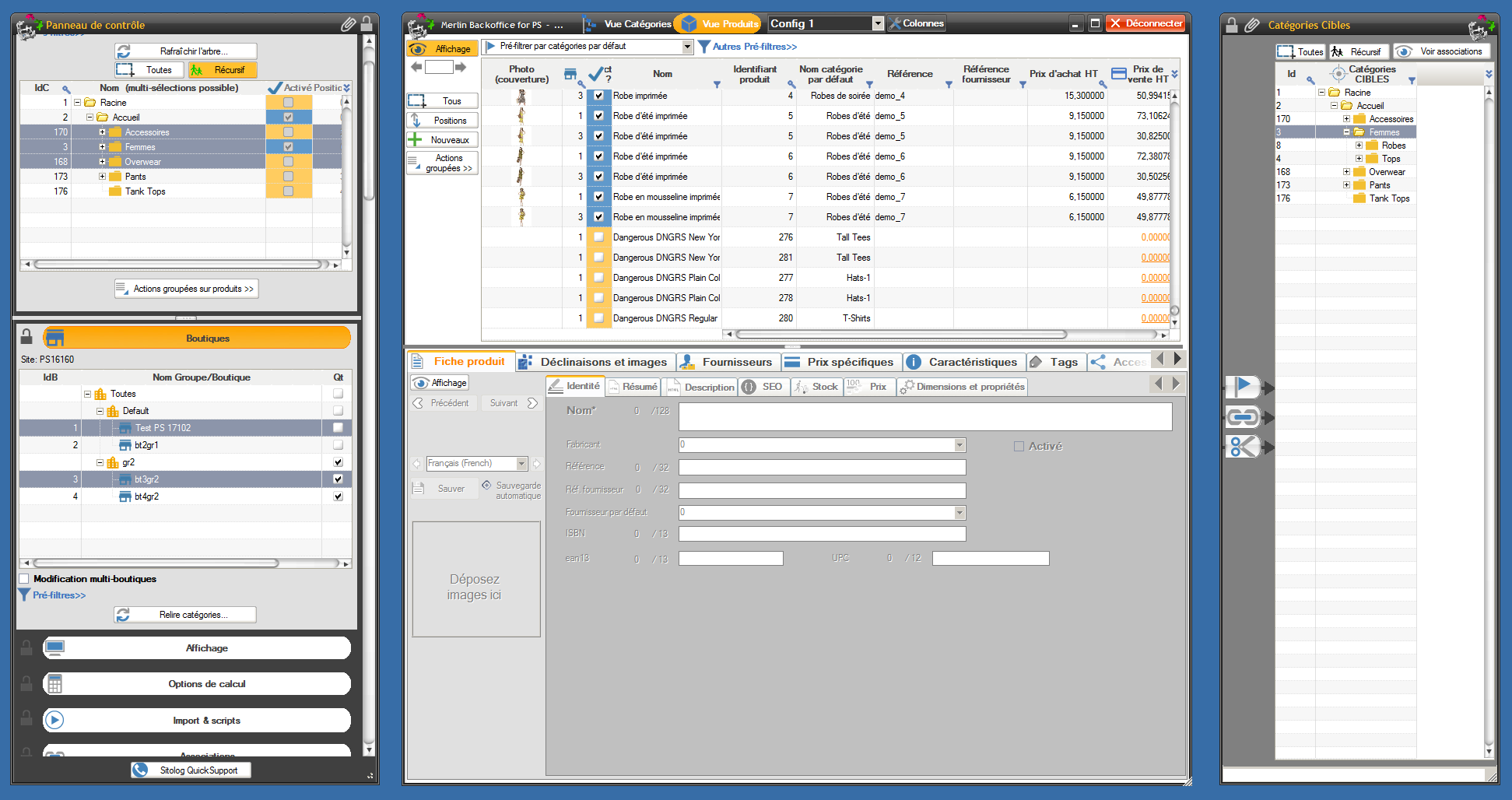Screen dimensions: 1512x800
Task: Click the padlock icon in Catégories Cibles header
Action: pyautogui.click(x=1232, y=25)
